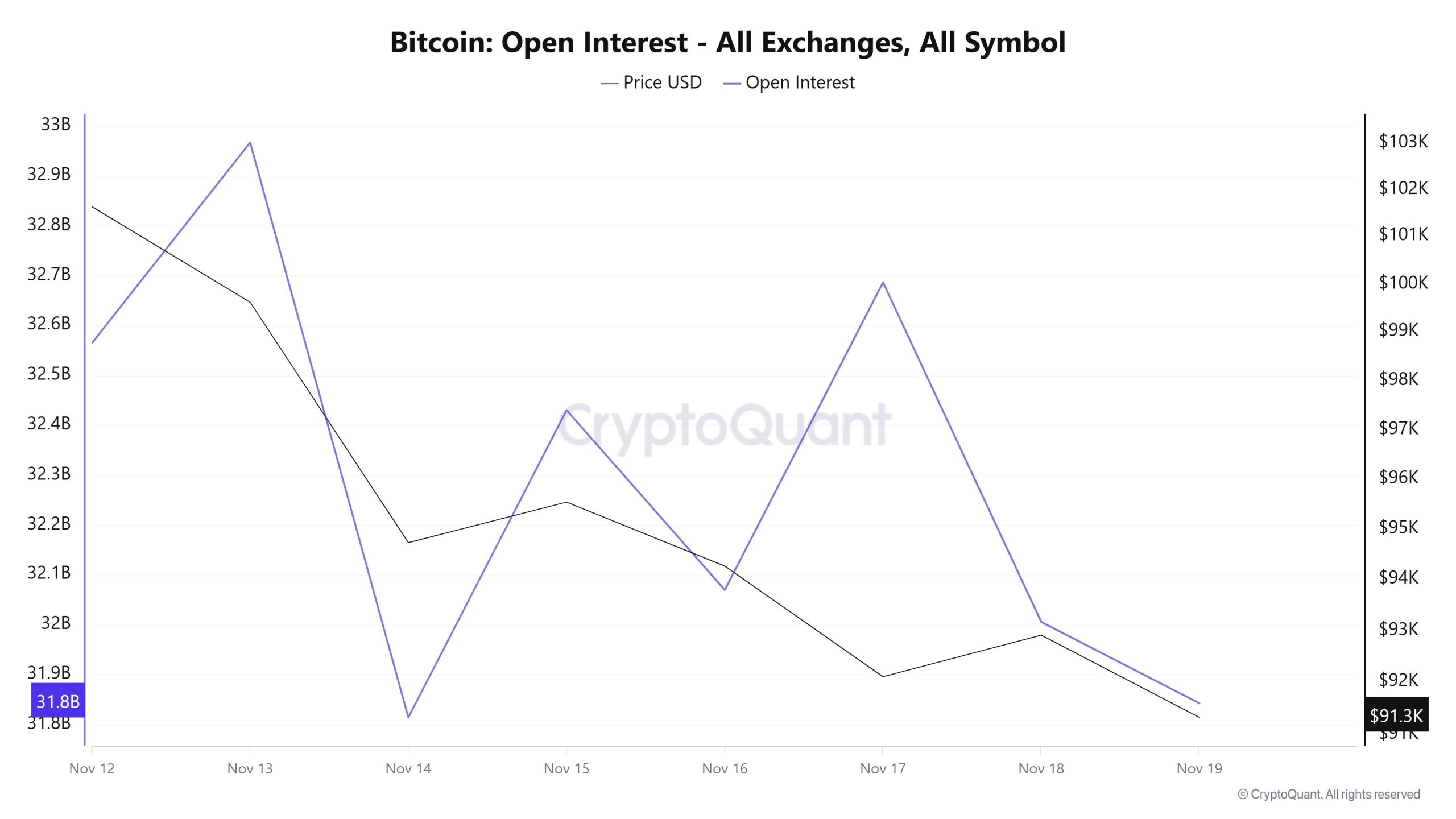Click the purple Open Interest legend line swatch
1456x819 pixels.
pos(731,84)
